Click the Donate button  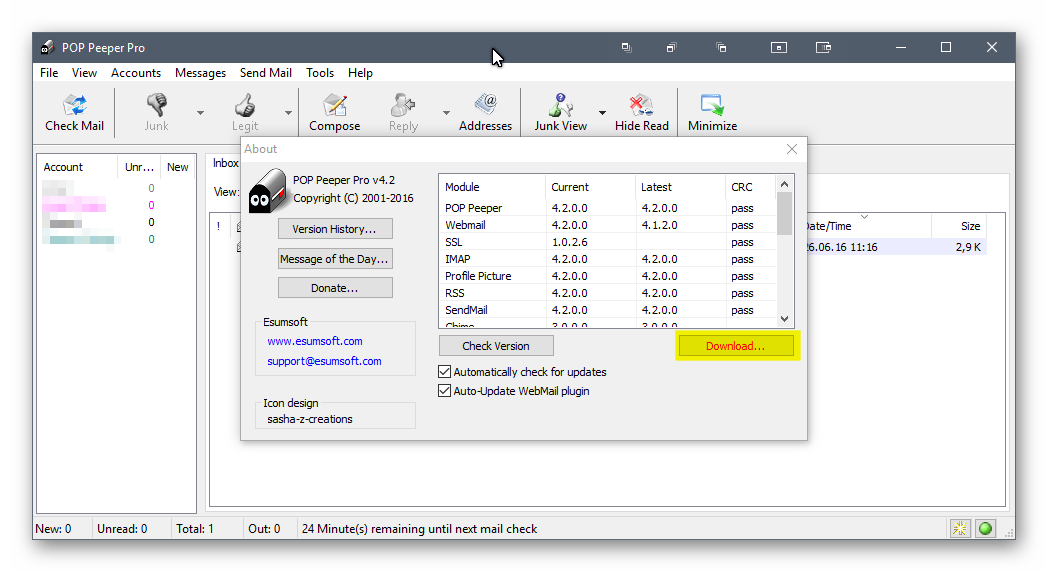[335, 288]
